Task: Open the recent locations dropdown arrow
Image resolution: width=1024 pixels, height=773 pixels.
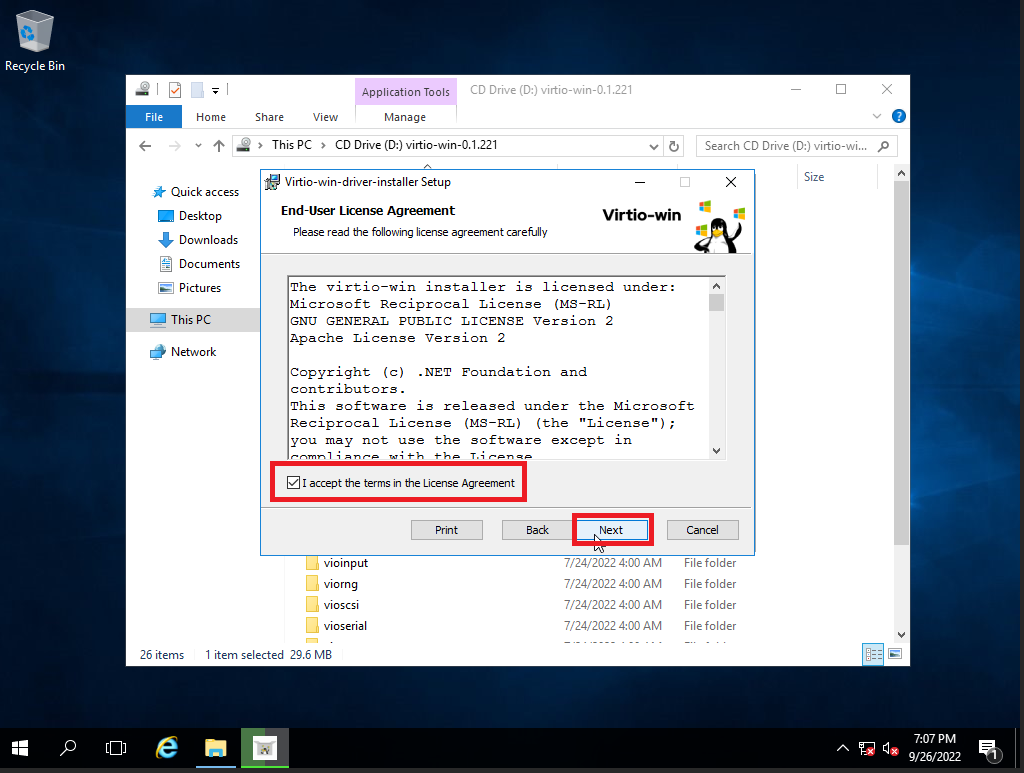Action: coord(198,146)
